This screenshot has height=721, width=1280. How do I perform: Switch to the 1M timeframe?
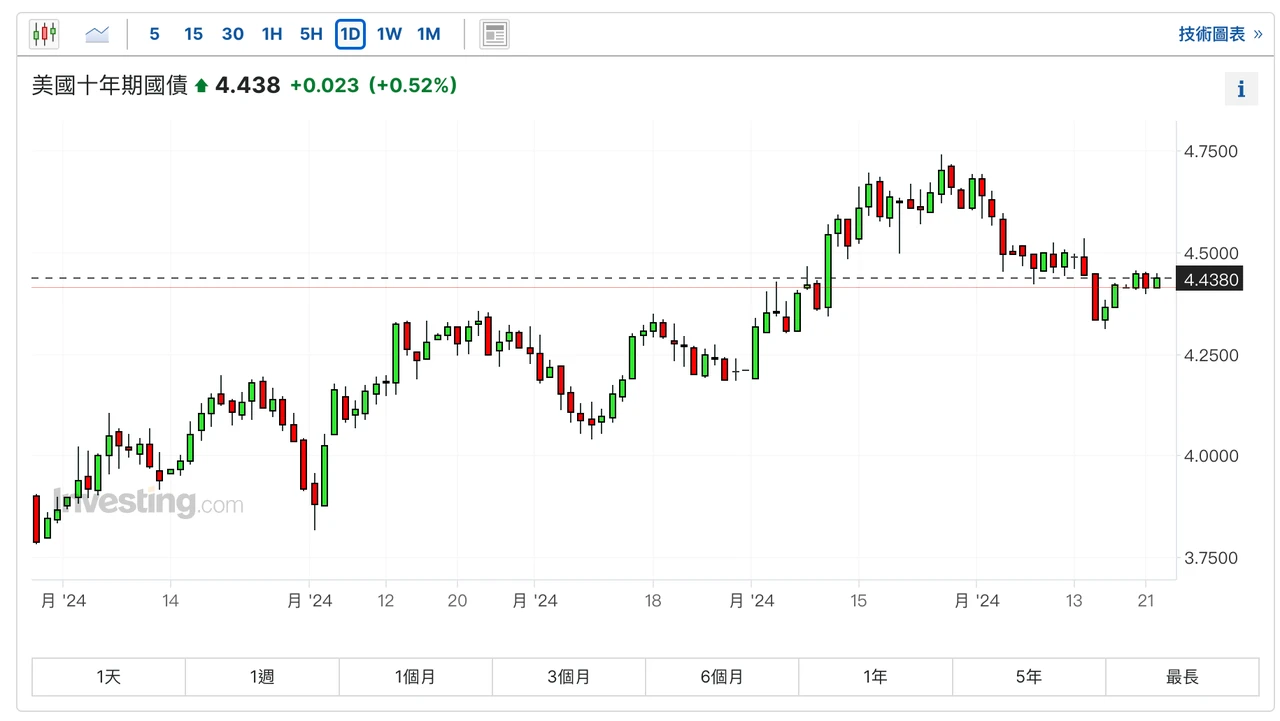(x=428, y=33)
